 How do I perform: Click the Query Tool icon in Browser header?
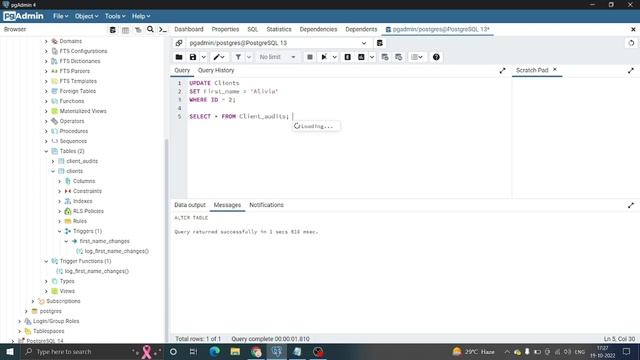113,30
